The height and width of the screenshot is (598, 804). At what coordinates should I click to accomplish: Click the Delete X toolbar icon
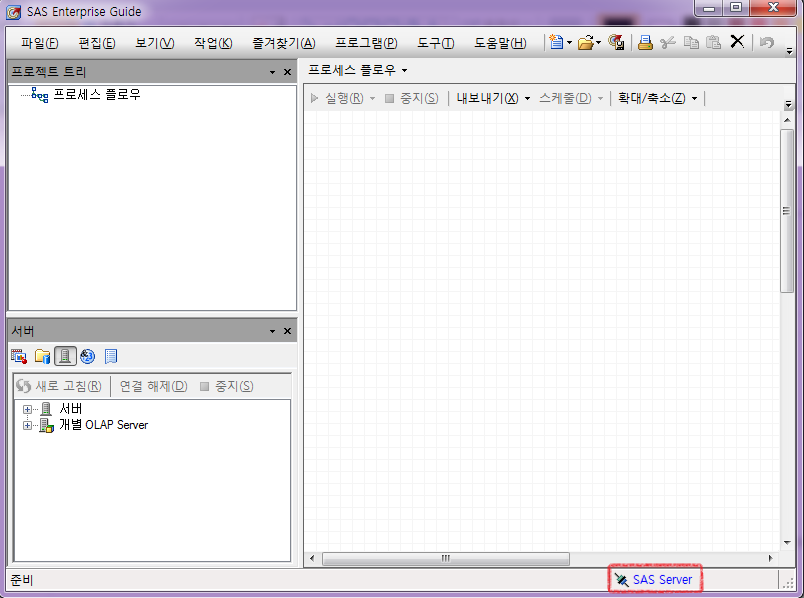[737, 42]
